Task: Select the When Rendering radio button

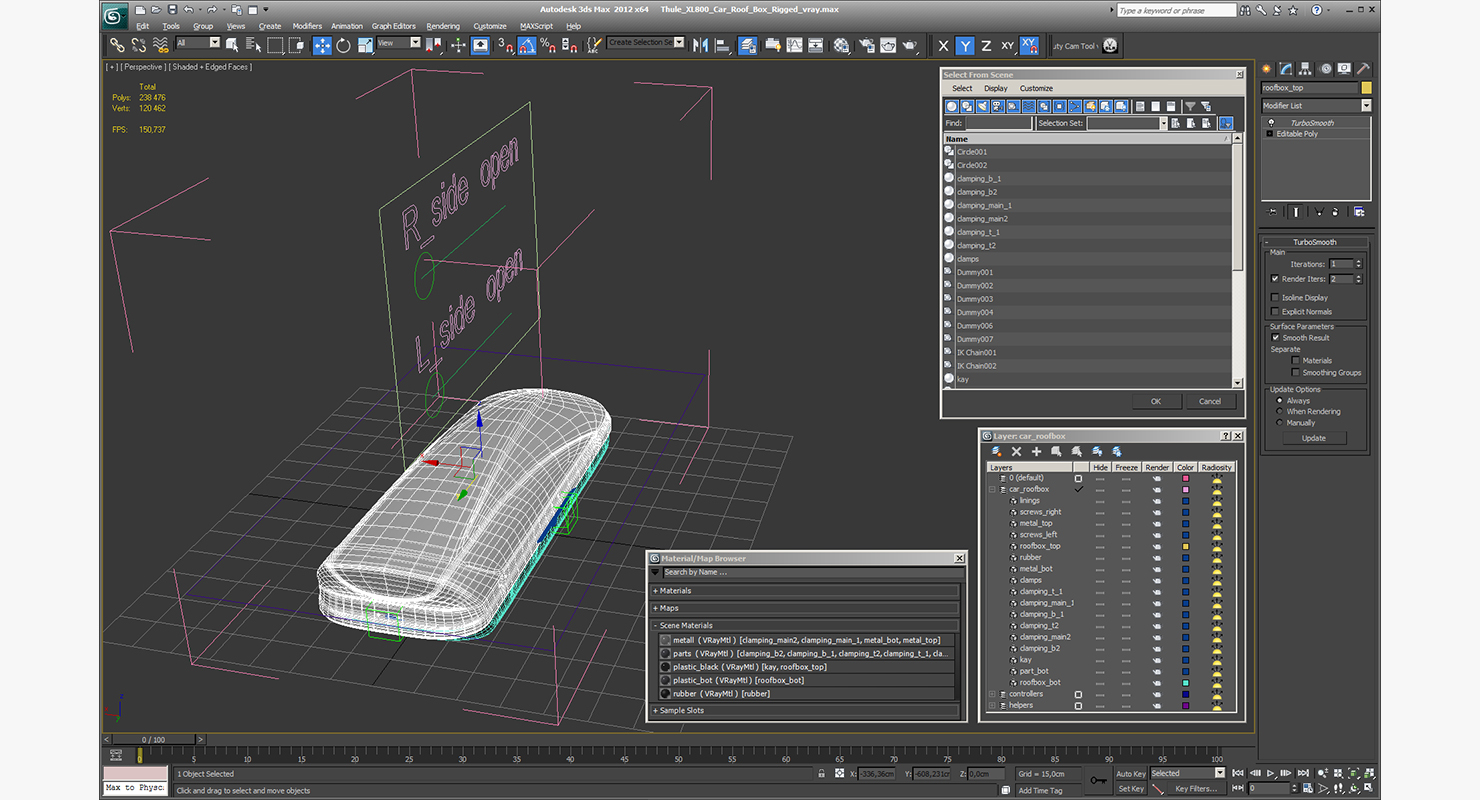Action: click(1280, 411)
